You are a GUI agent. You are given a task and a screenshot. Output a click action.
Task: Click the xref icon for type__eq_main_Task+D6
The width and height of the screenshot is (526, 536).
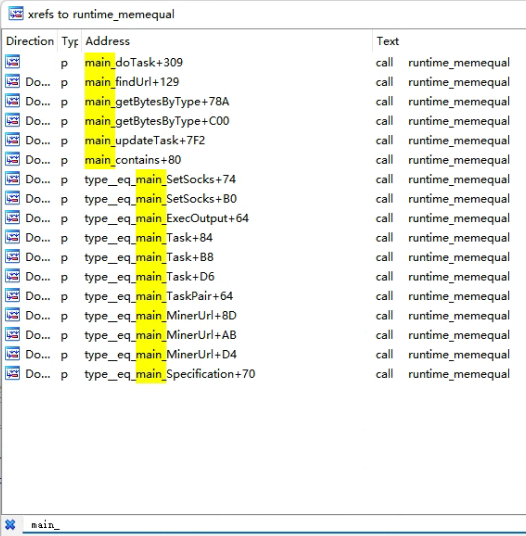[x=12, y=276]
